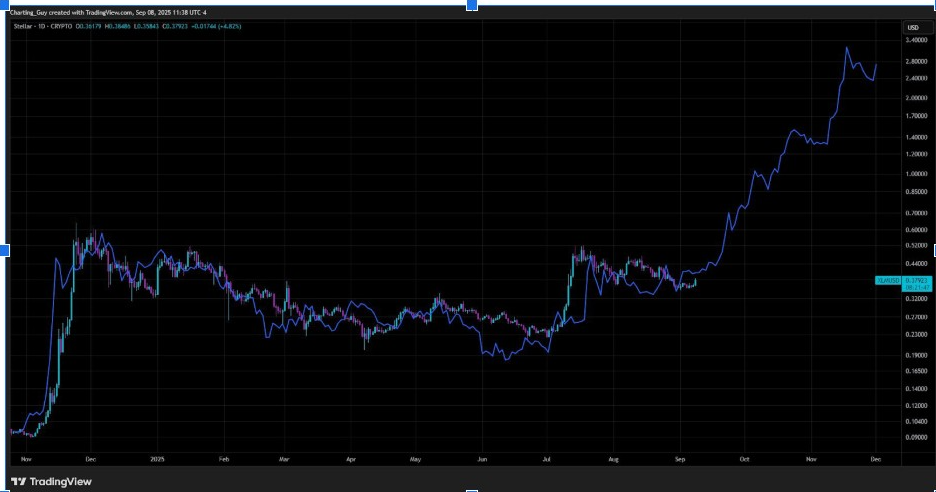Click the 1.20000 price axis label

point(916,154)
